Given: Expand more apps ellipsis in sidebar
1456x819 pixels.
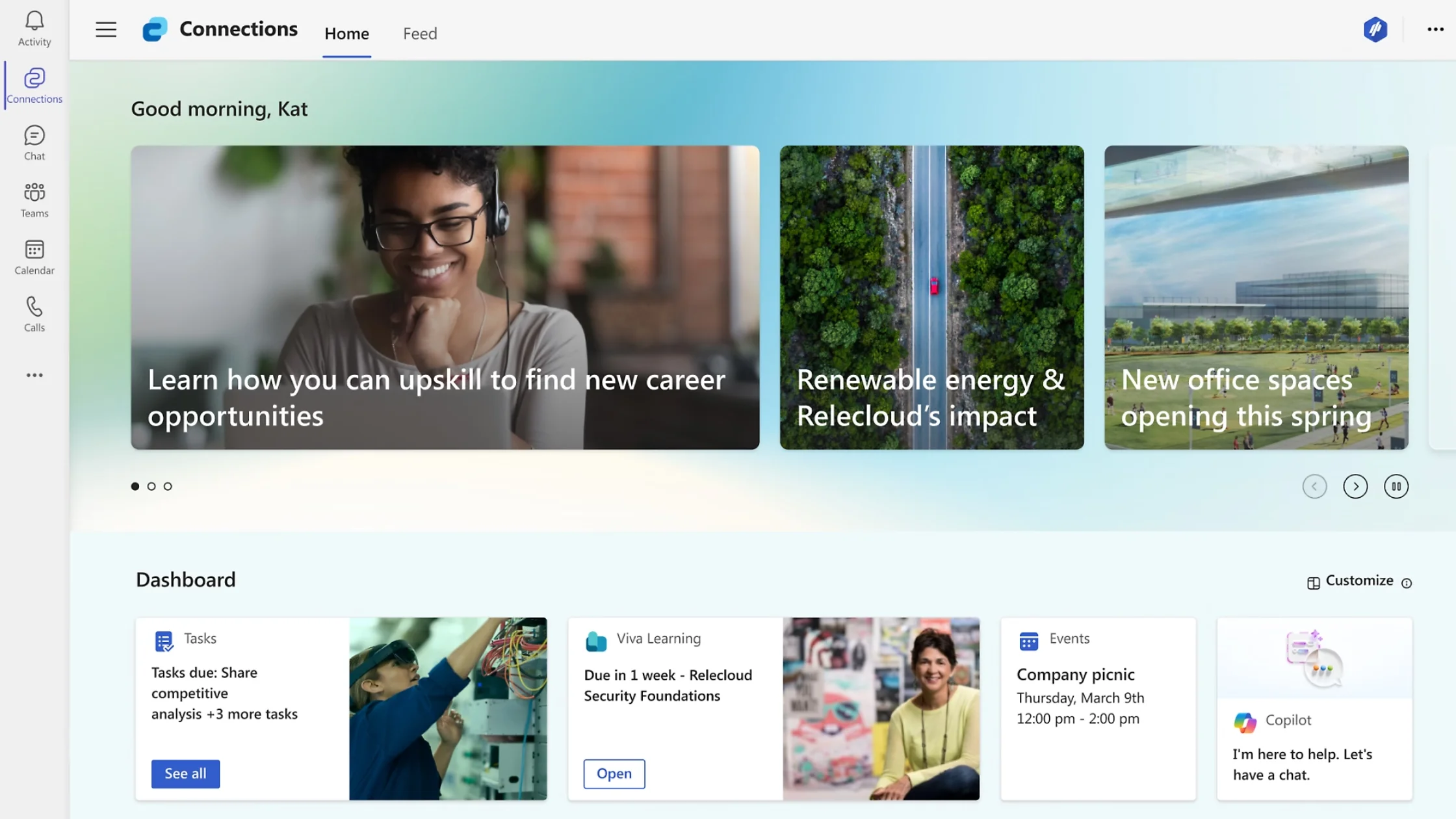Looking at the screenshot, I should (x=34, y=375).
